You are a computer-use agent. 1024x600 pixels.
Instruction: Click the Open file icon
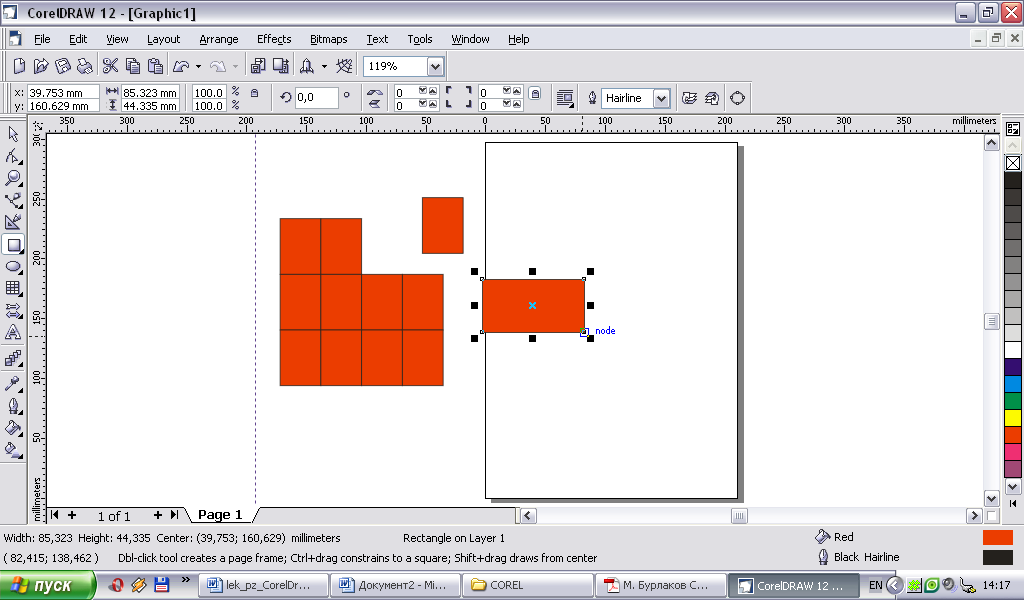(41, 66)
